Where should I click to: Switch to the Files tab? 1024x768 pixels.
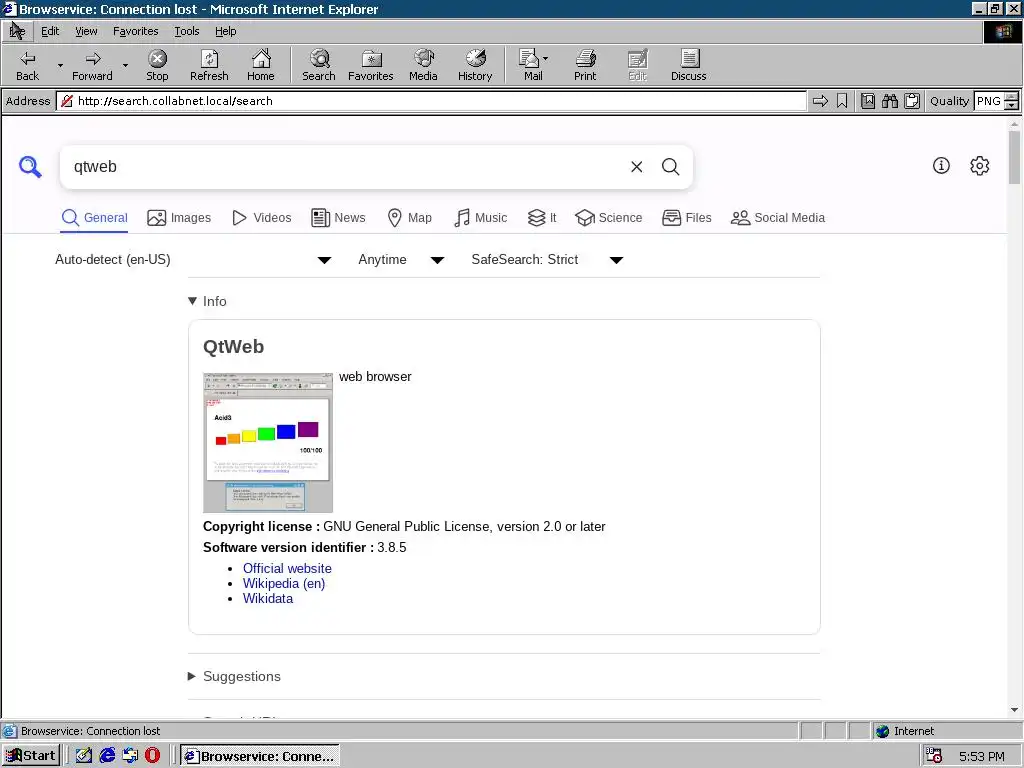click(x=686, y=217)
